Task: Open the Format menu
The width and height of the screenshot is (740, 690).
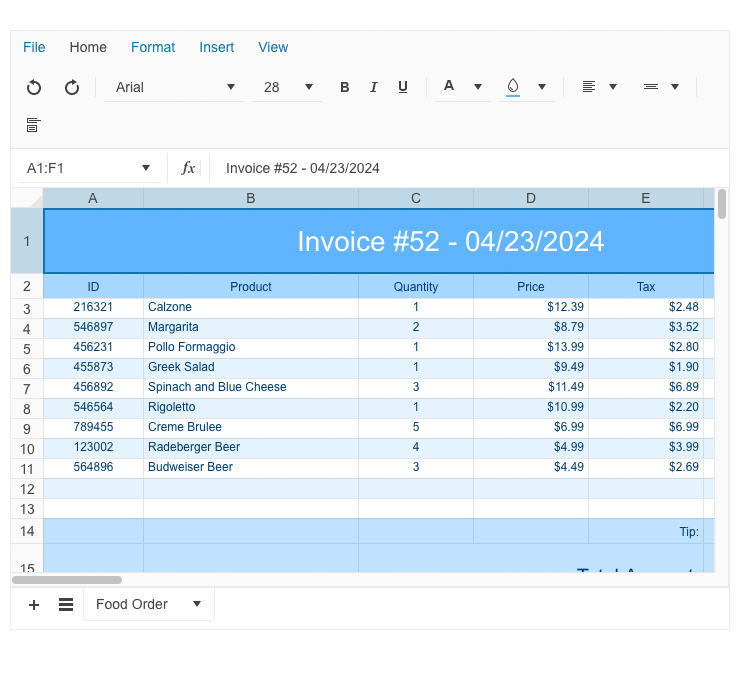Action: (153, 47)
